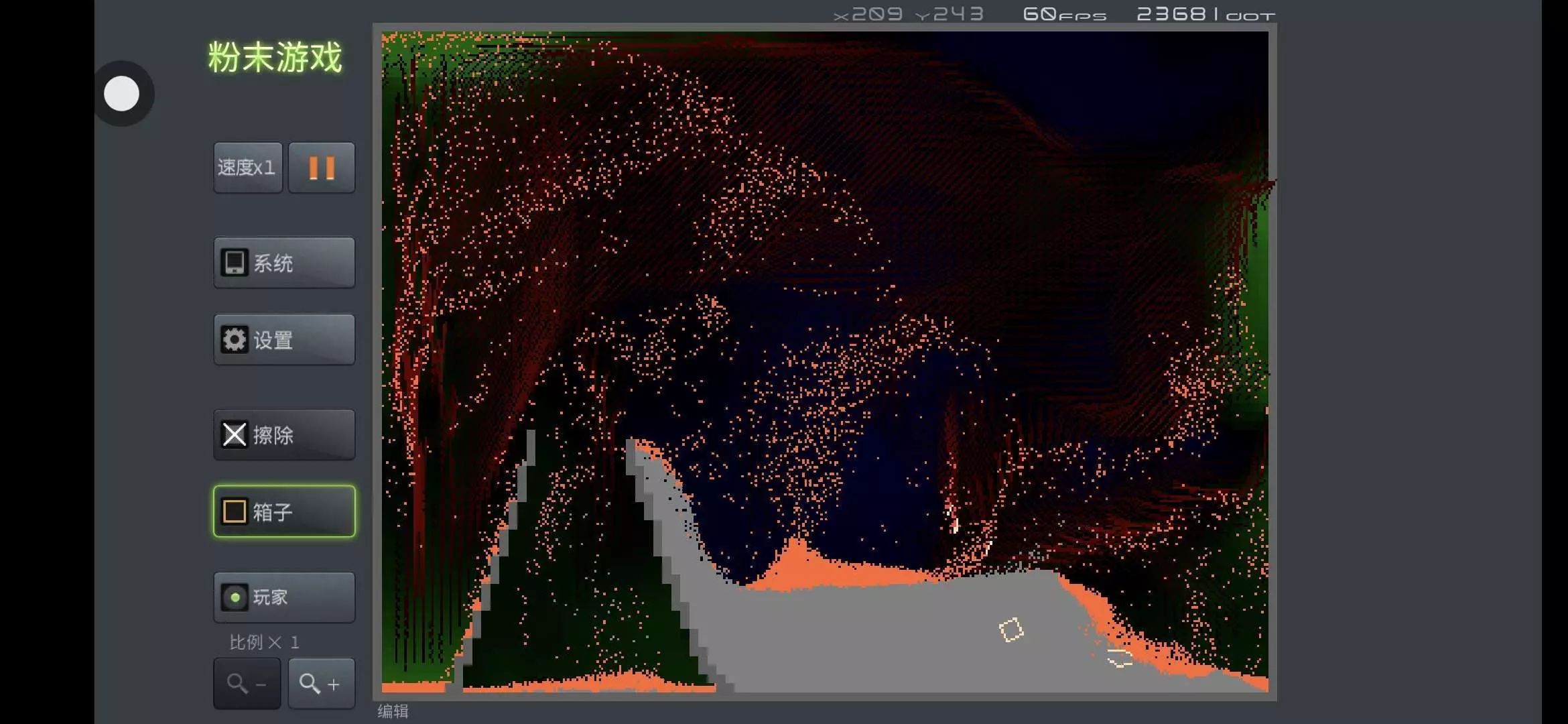
Task: Click the tilted box outline in gray block
Action: pos(1011,629)
